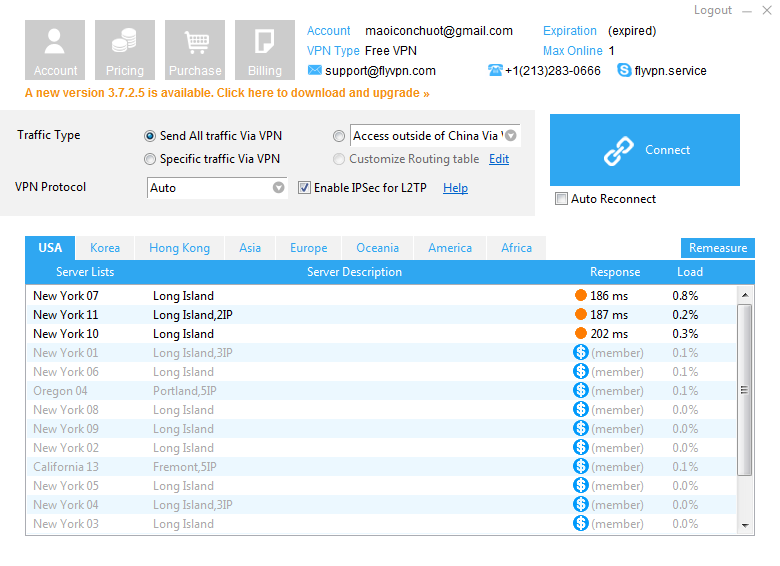Image resolution: width=780 pixels, height=566 pixels.
Task: Click the support email envelope icon
Action: (314, 71)
